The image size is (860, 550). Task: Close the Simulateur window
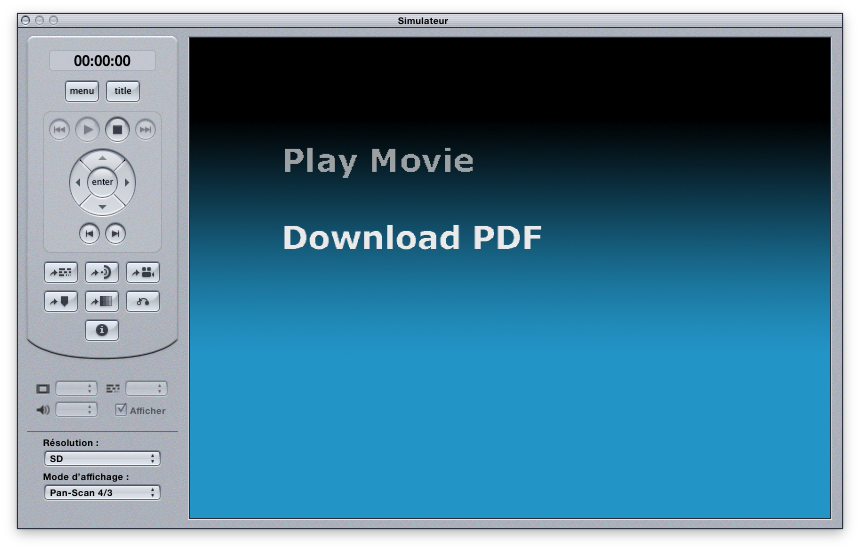pos(26,20)
